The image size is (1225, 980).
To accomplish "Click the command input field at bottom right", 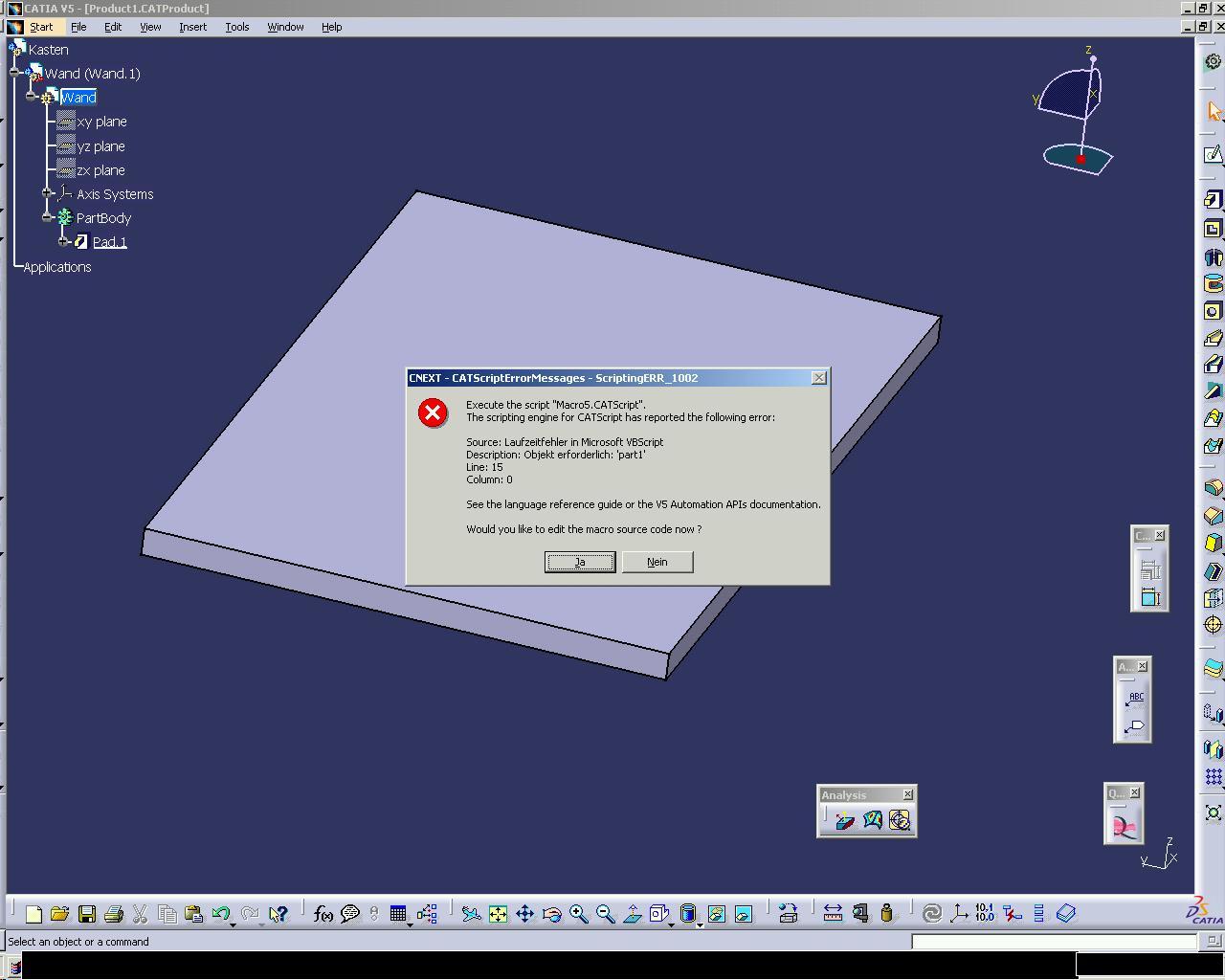I will click(1054, 942).
